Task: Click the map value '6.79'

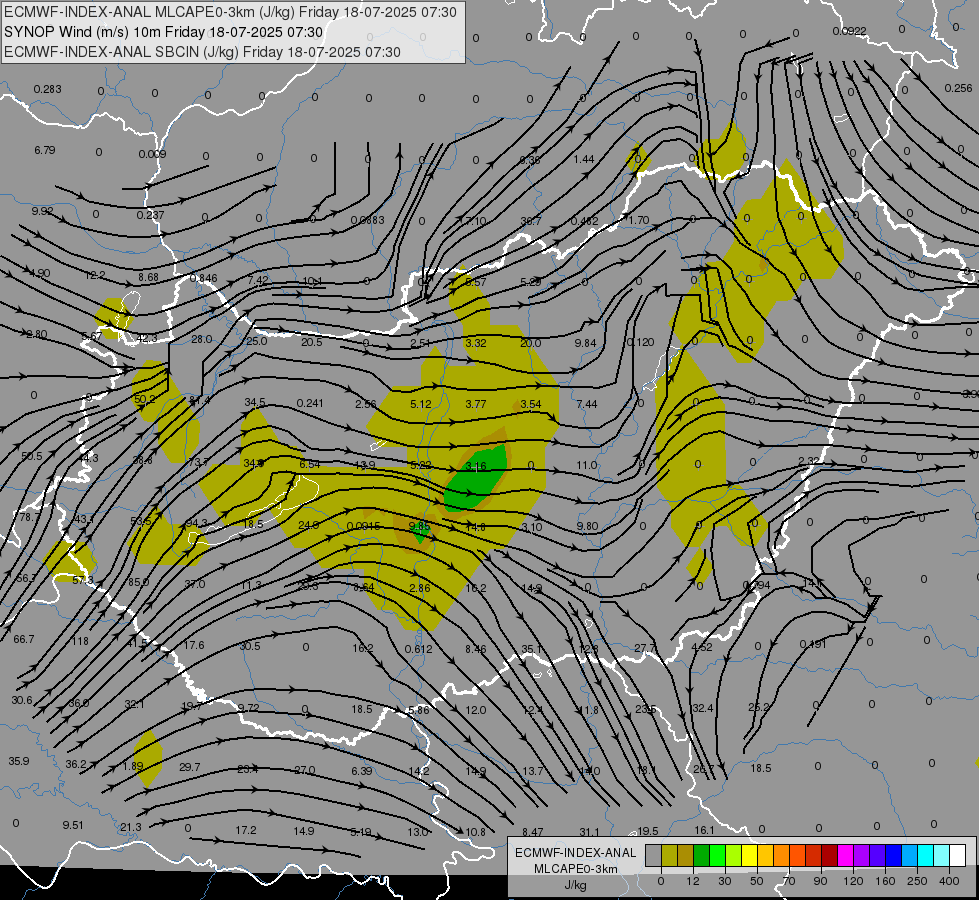Action: tap(44, 150)
